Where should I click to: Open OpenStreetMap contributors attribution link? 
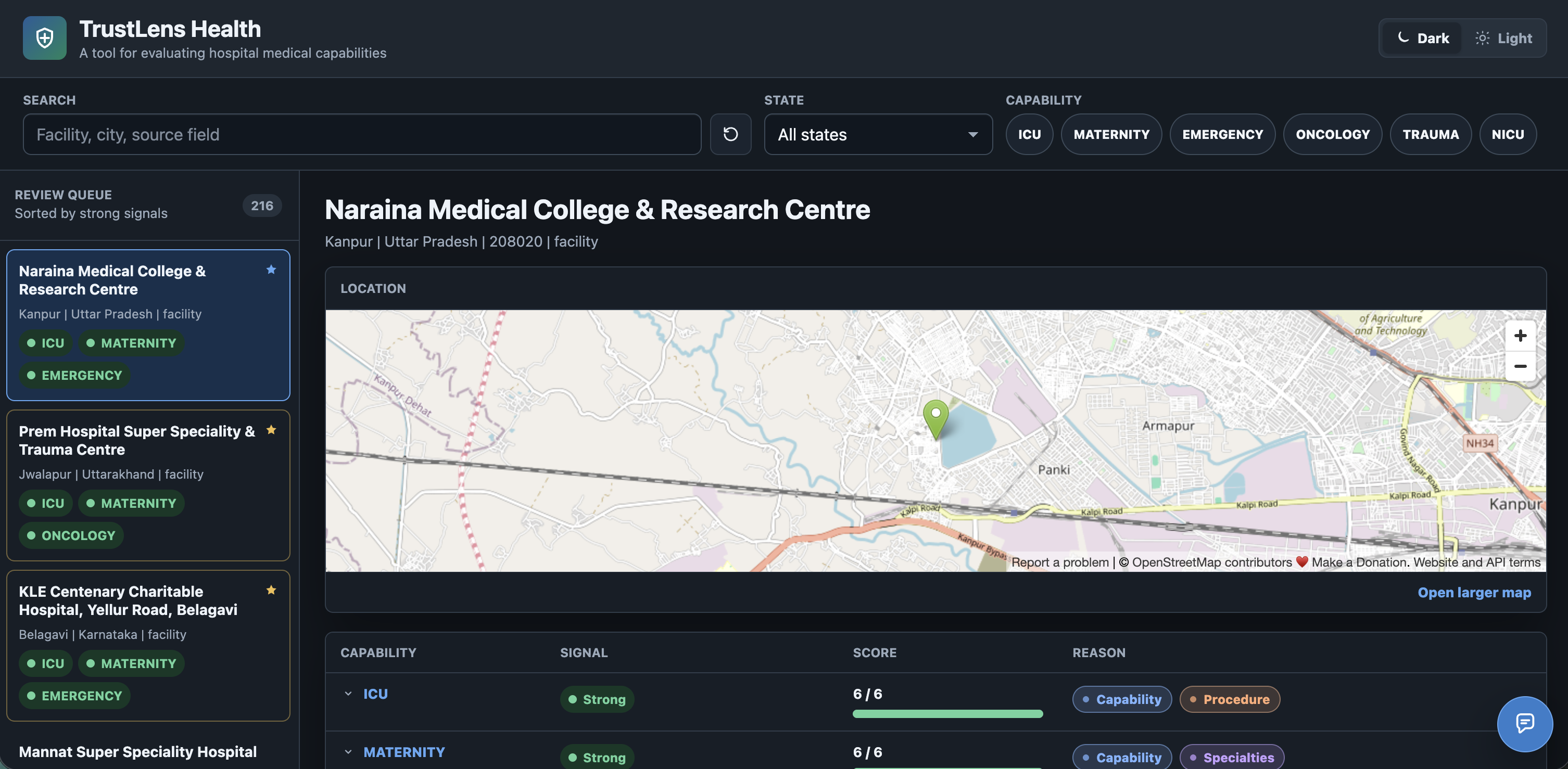pyautogui.click(x=1211, y=562)
